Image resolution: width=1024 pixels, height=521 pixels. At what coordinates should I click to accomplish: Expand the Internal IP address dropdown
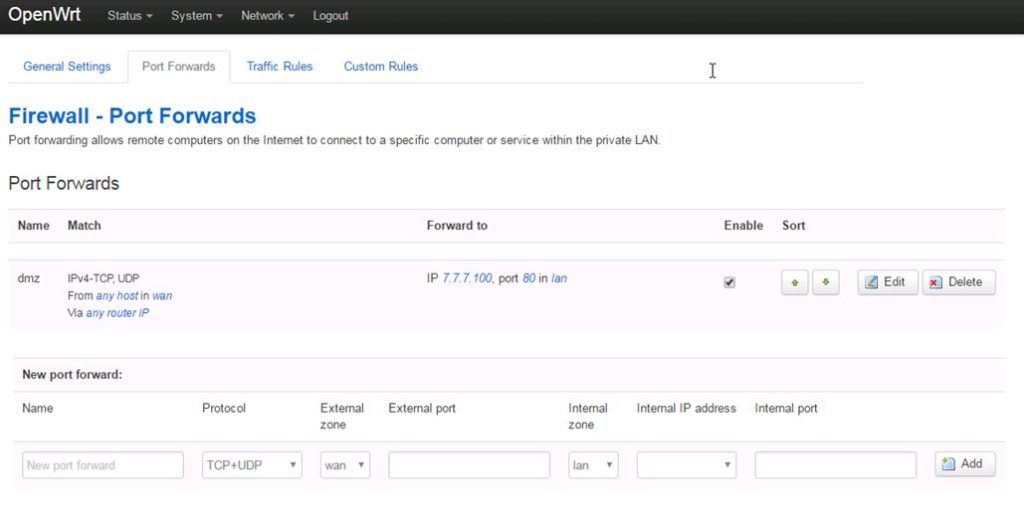click(x=686, y=465)
